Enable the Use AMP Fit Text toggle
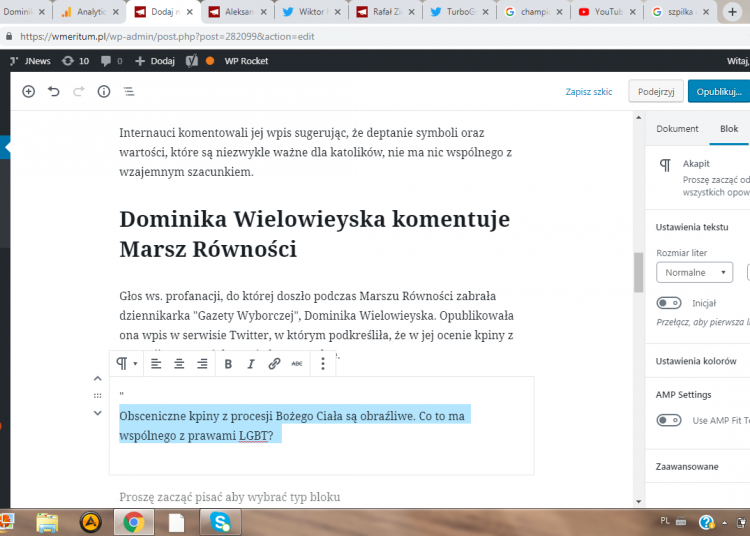 point(669,420)
